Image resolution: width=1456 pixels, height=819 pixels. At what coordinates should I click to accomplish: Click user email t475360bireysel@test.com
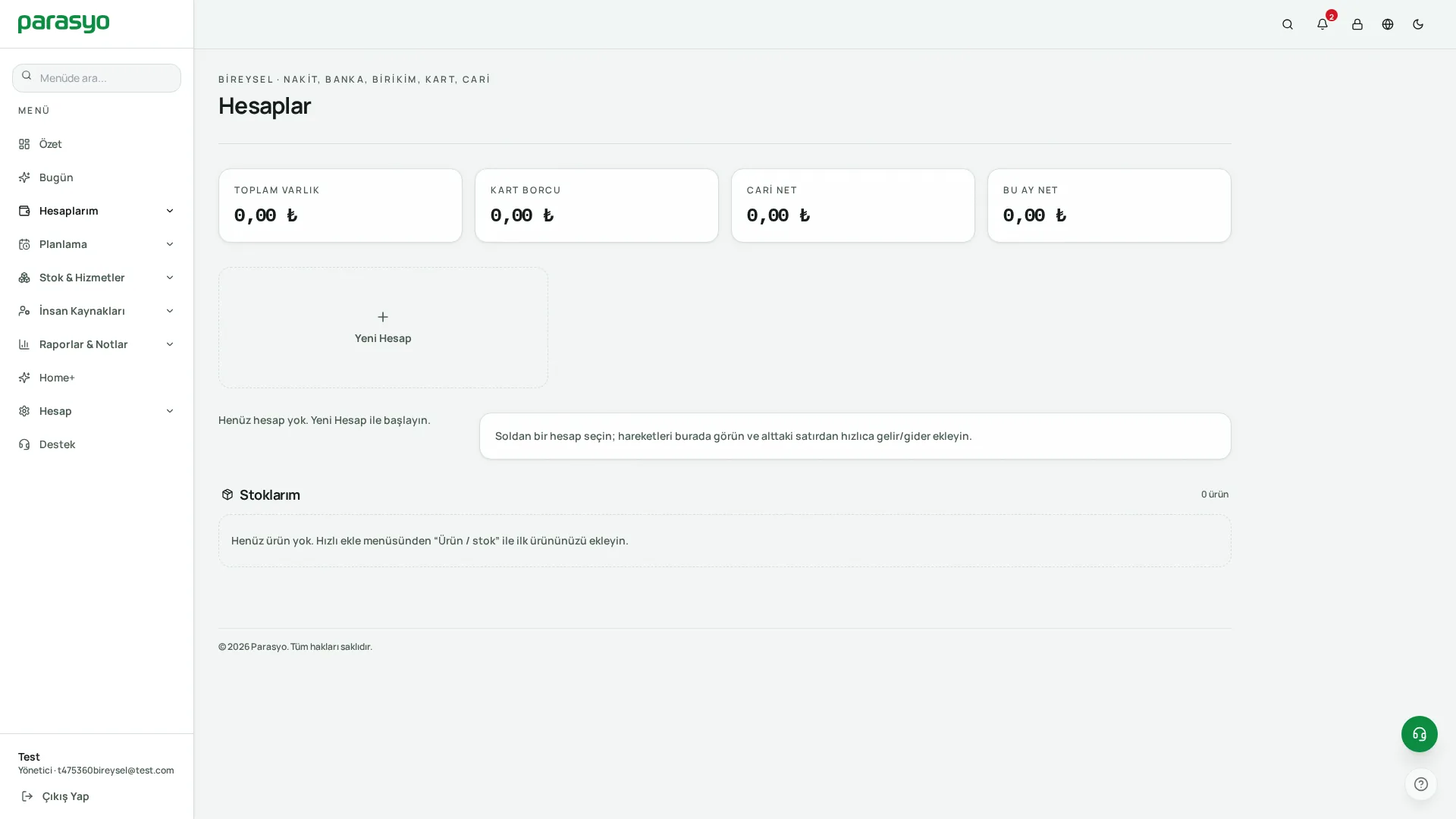[116, 770]
